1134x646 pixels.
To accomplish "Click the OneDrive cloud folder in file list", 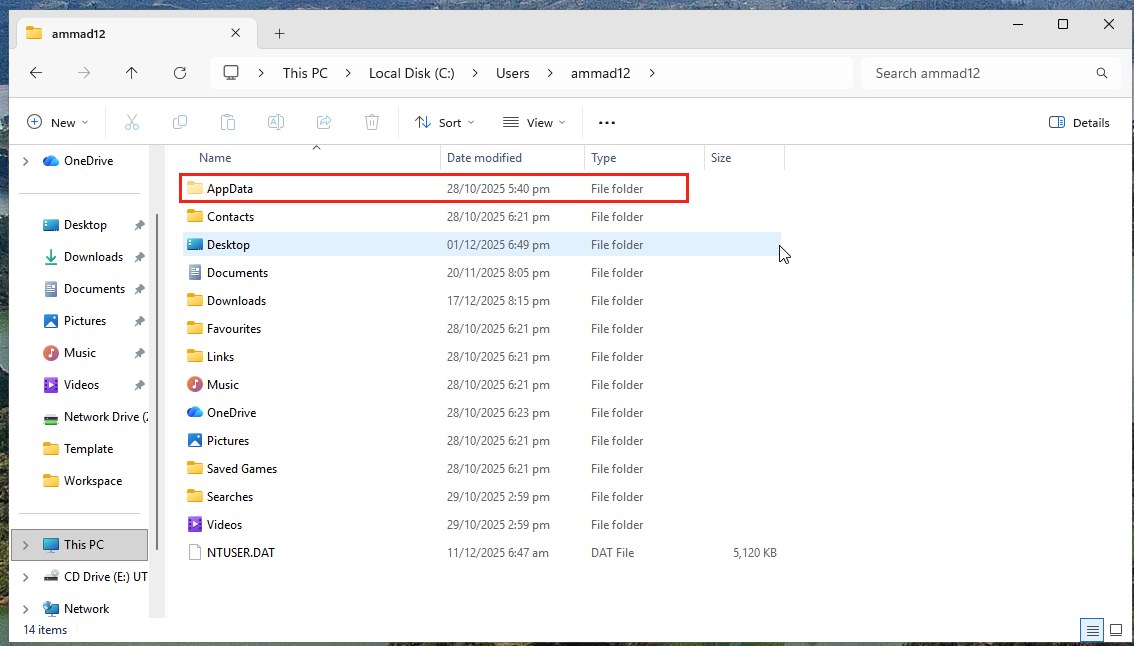I will [231, 412].
